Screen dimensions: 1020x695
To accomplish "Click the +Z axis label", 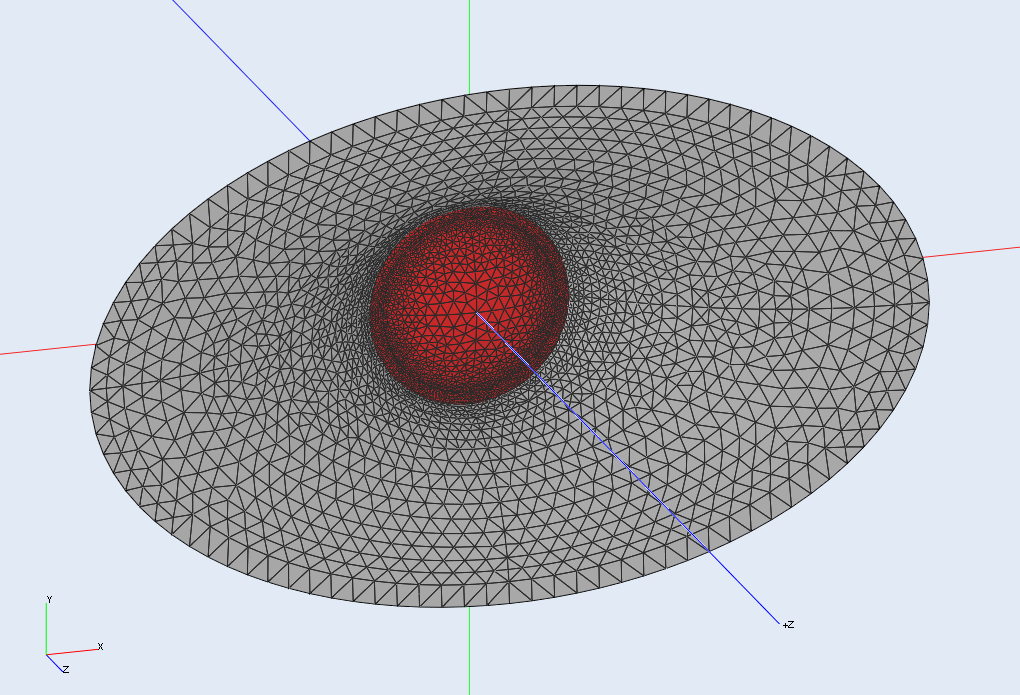I will pyautogui.click(x=788, y=625).
